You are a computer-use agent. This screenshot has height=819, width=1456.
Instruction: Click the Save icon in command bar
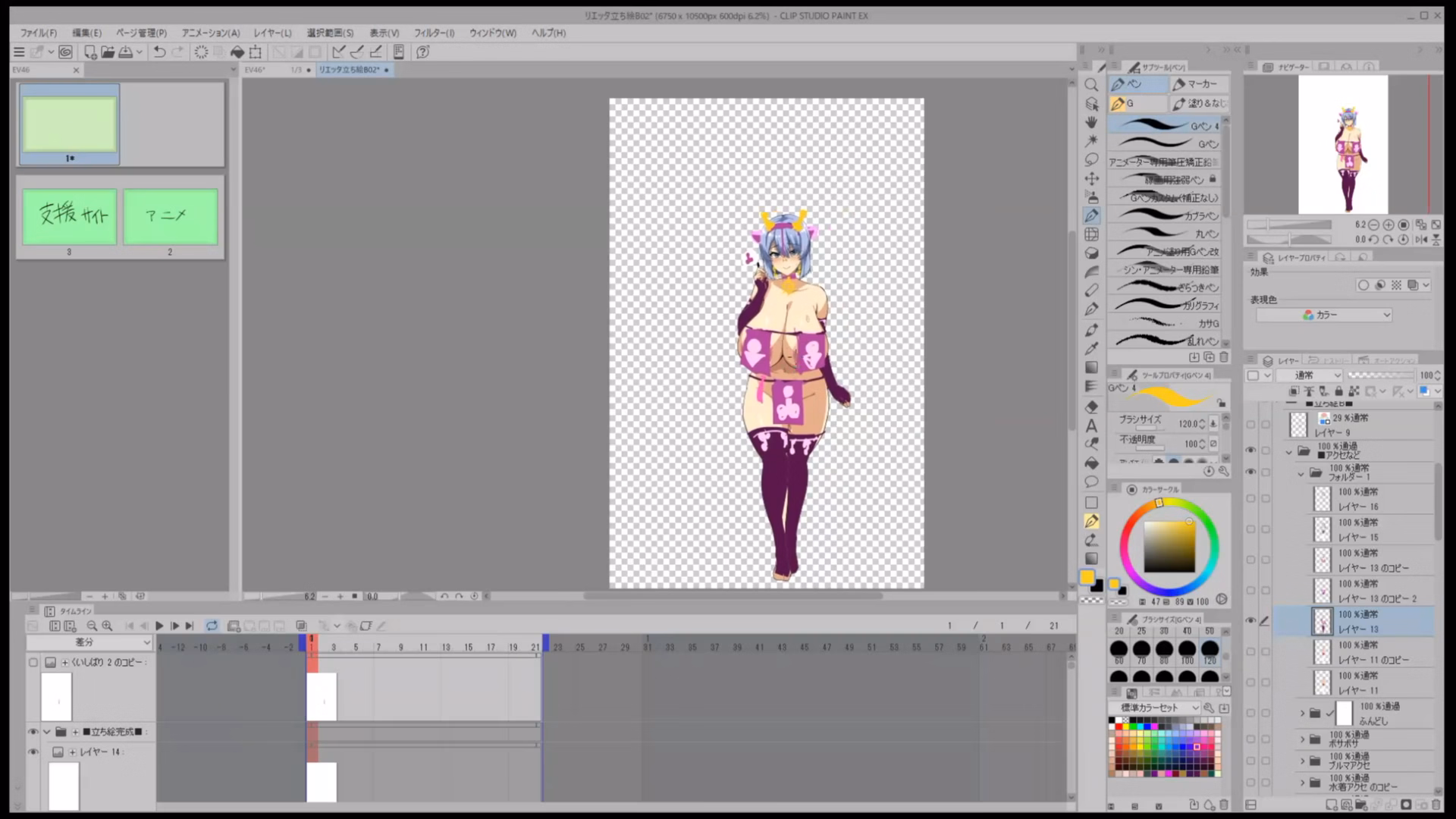pos(125,52)
